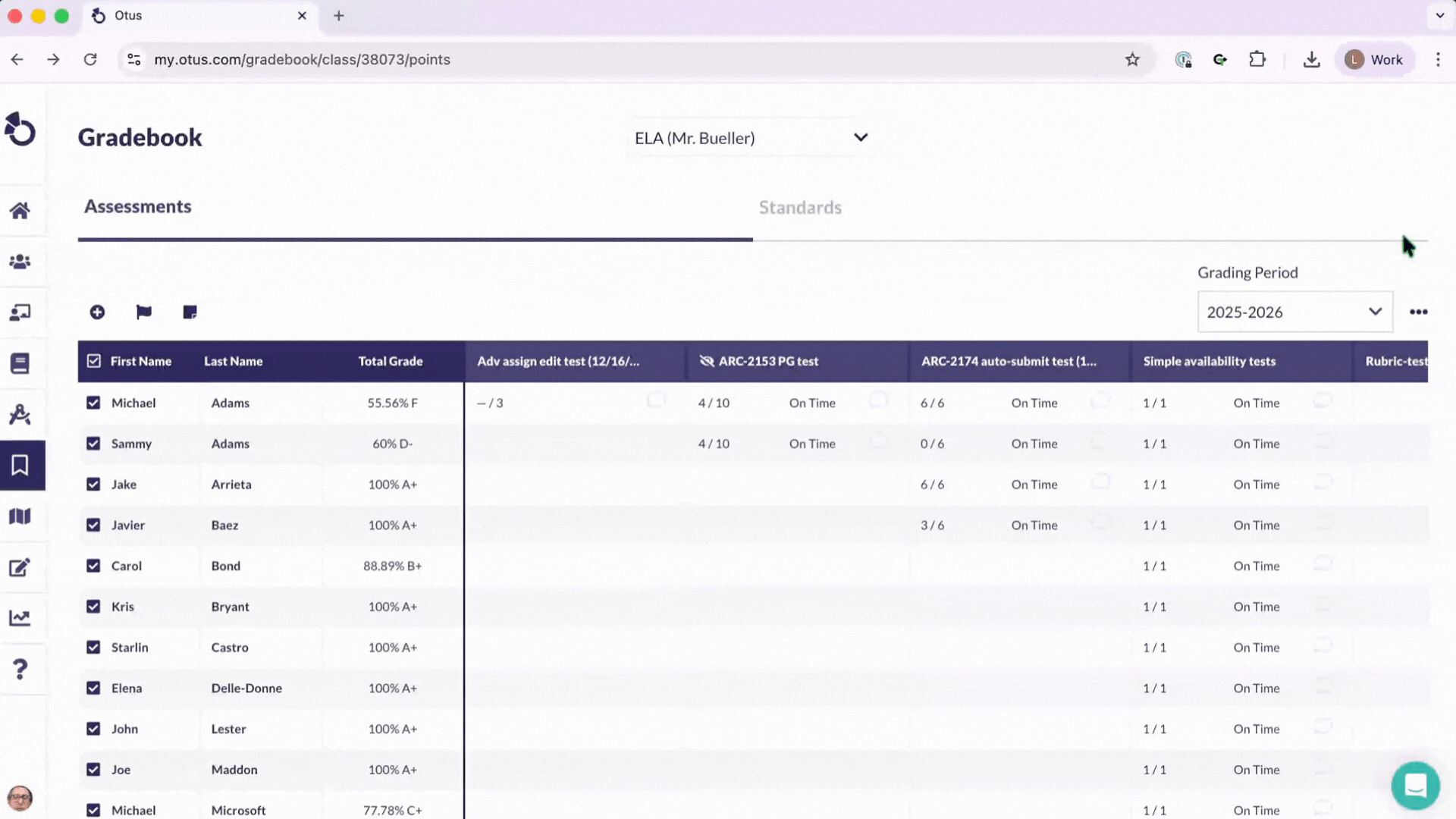Click the bookmark gradebook sidebar icon
This screenshot has height=819, width=1456.
pyautogui.click(x=20, y=465)
